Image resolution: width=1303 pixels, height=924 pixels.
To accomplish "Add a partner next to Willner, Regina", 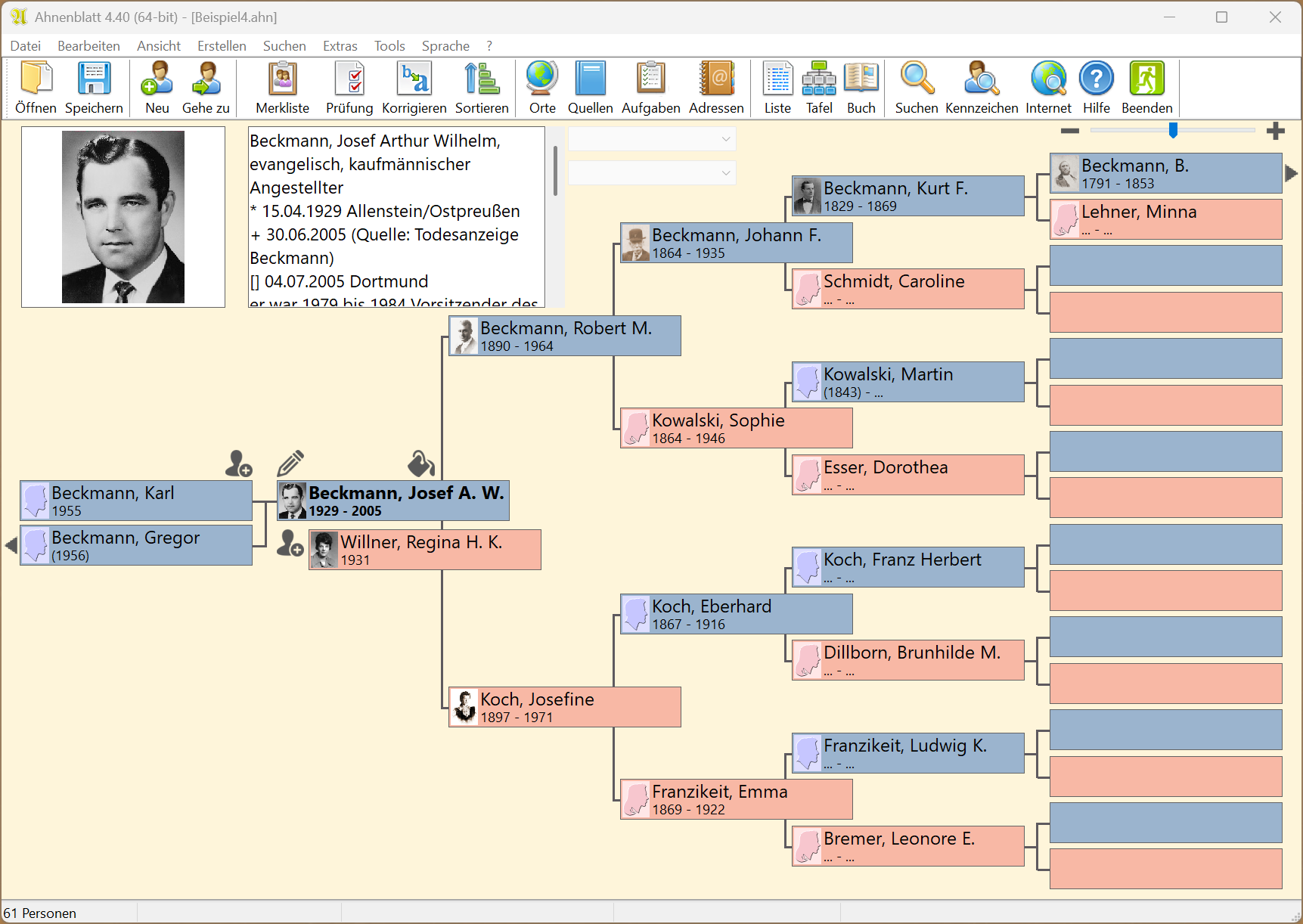I will click(x=290, y=543).
